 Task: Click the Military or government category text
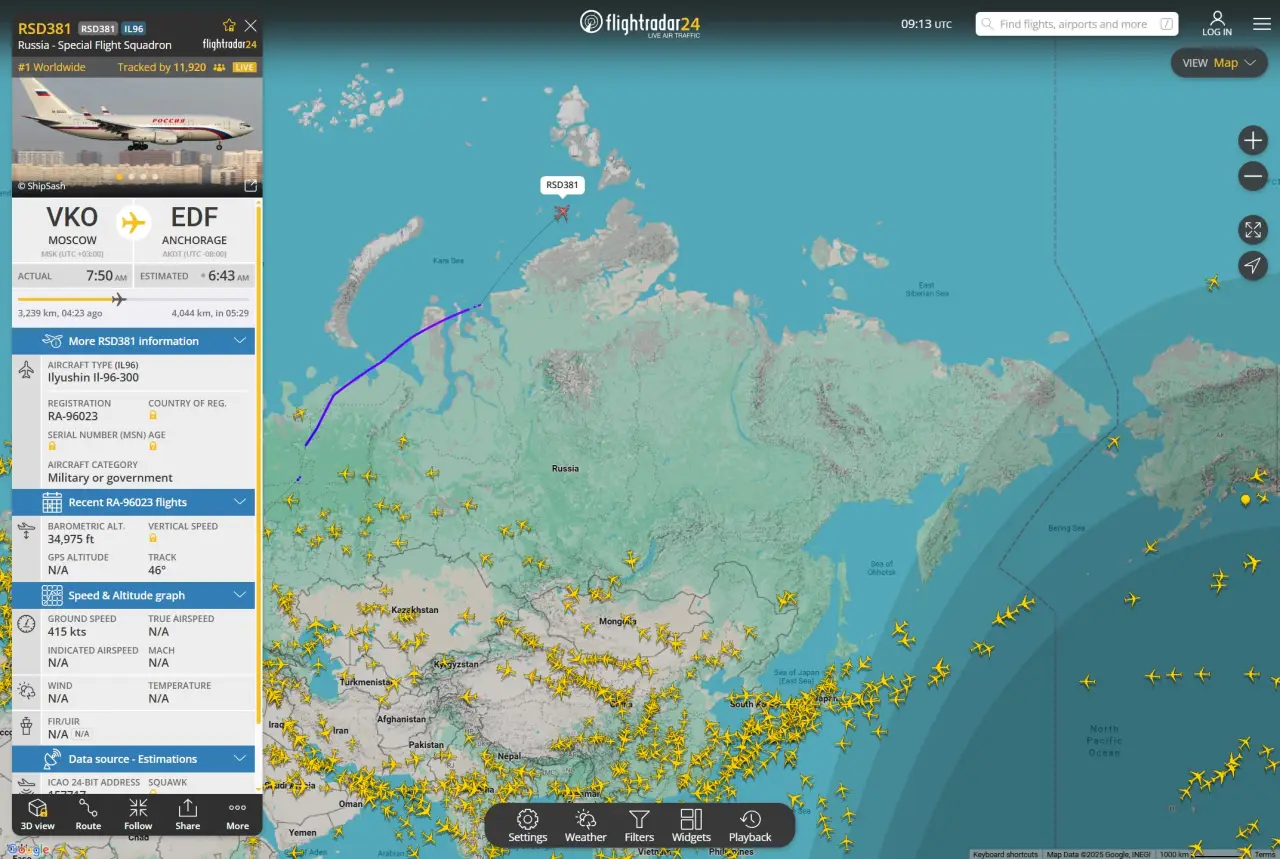tap(110, 478)
